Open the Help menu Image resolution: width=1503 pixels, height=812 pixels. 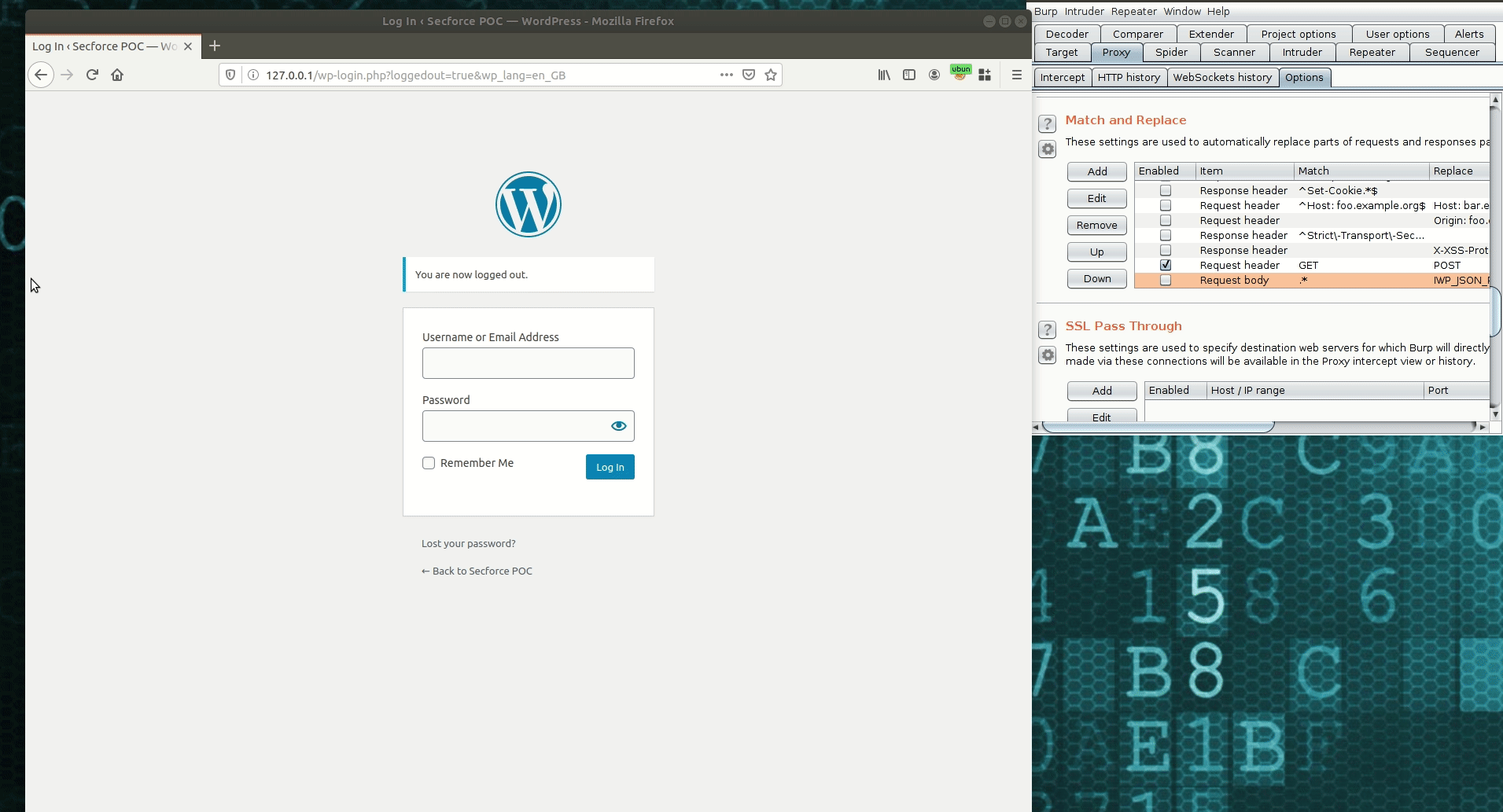(x=1218, y=11)
